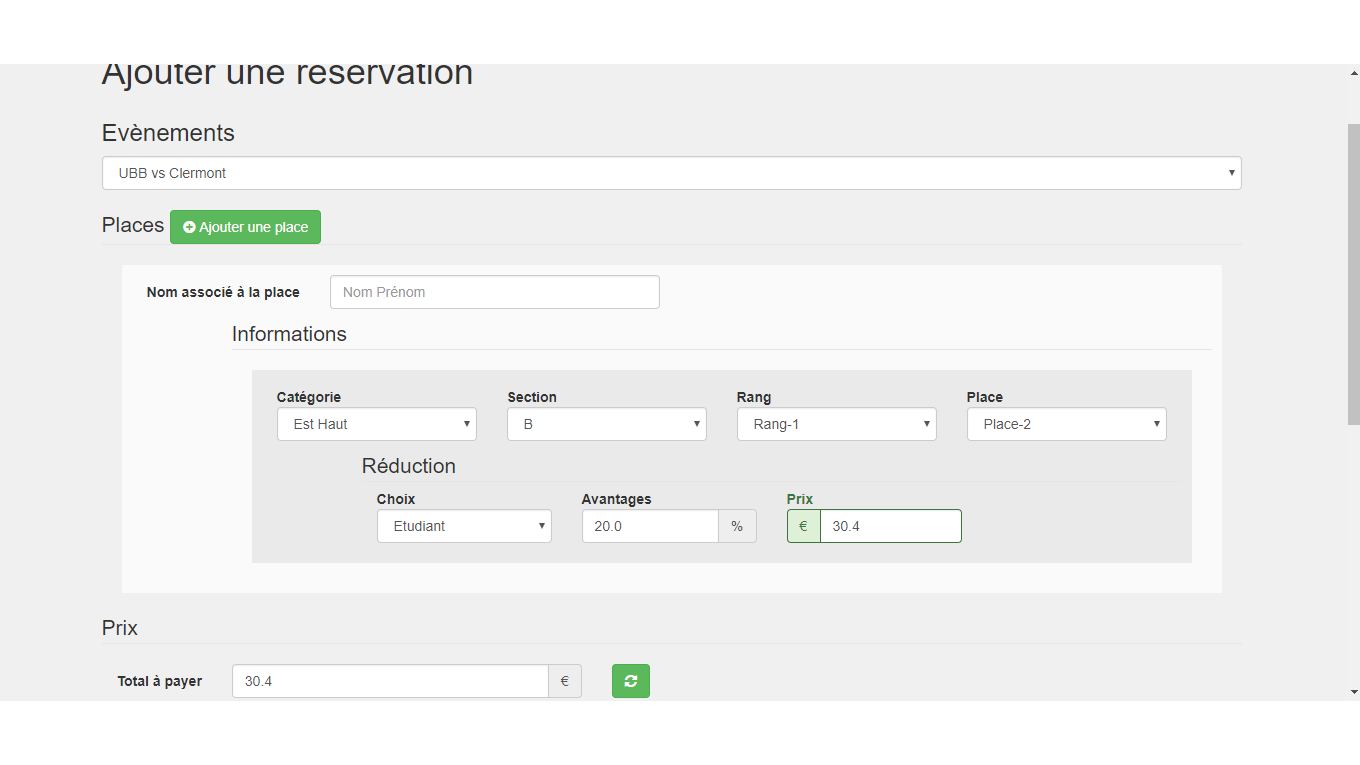The image size is (1360, 765).
Task: Select the Choix dropdown showing Etudiant
Action: coord(464,526)
